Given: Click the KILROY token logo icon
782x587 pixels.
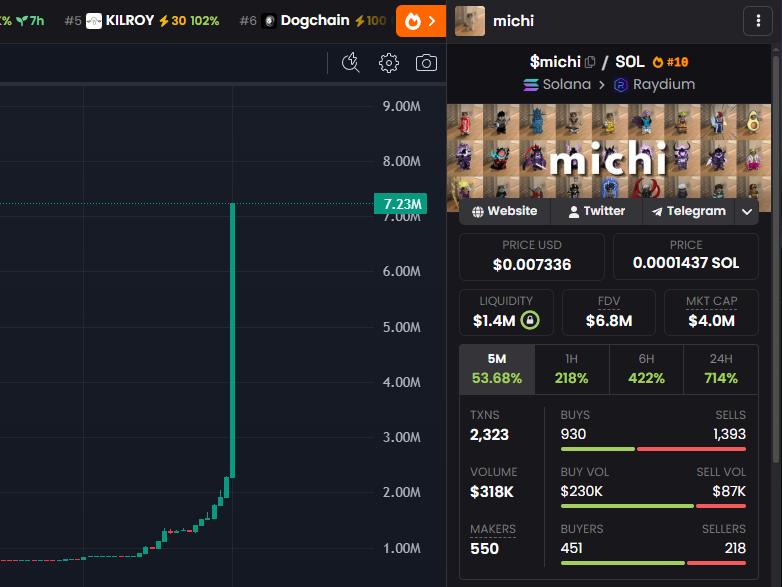Looking at the screenshot, I should point(94,21).
